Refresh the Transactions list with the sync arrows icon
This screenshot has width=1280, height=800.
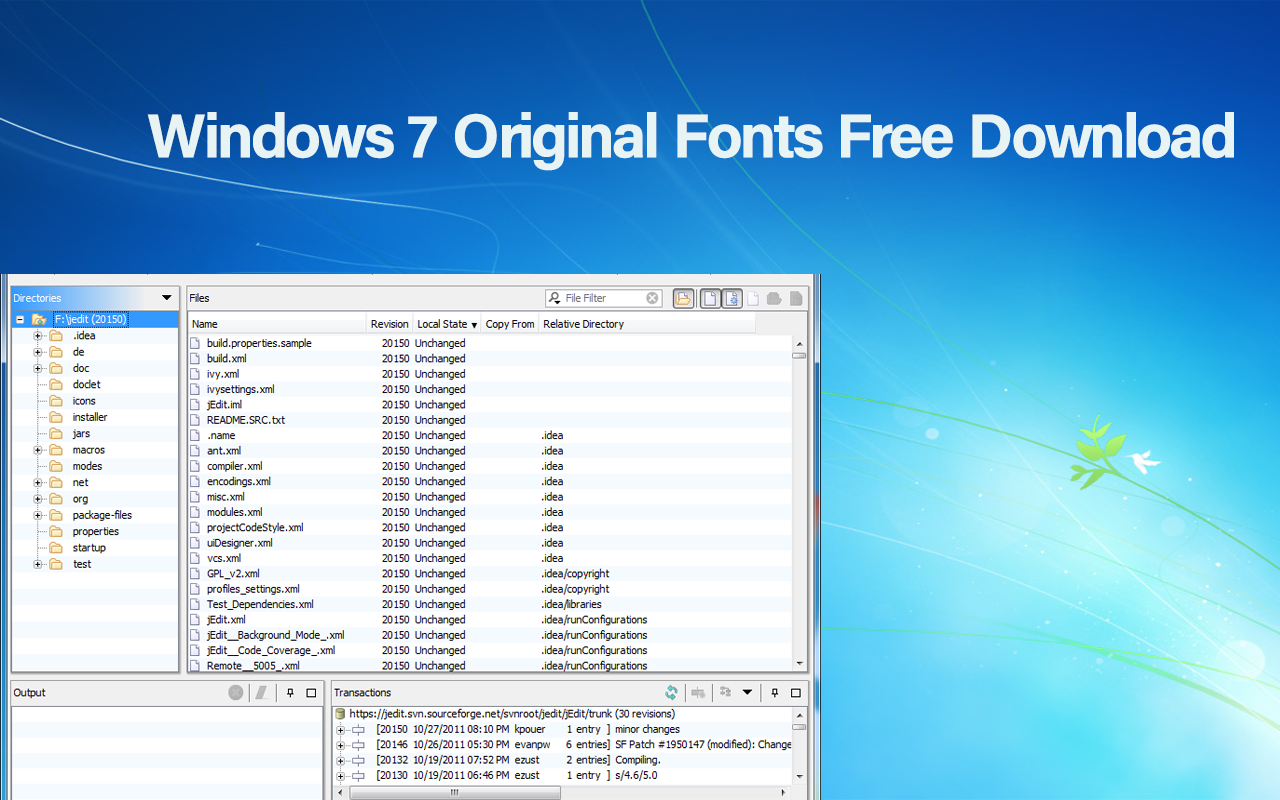coord(672,692)
